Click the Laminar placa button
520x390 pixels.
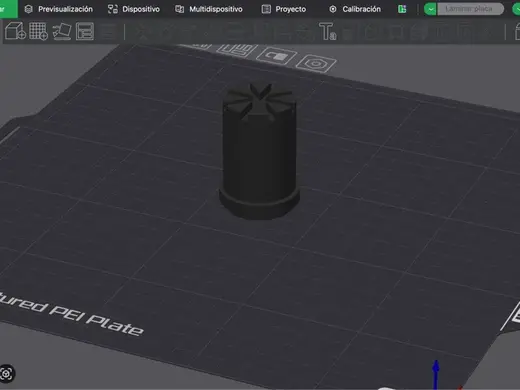(470, 9)
